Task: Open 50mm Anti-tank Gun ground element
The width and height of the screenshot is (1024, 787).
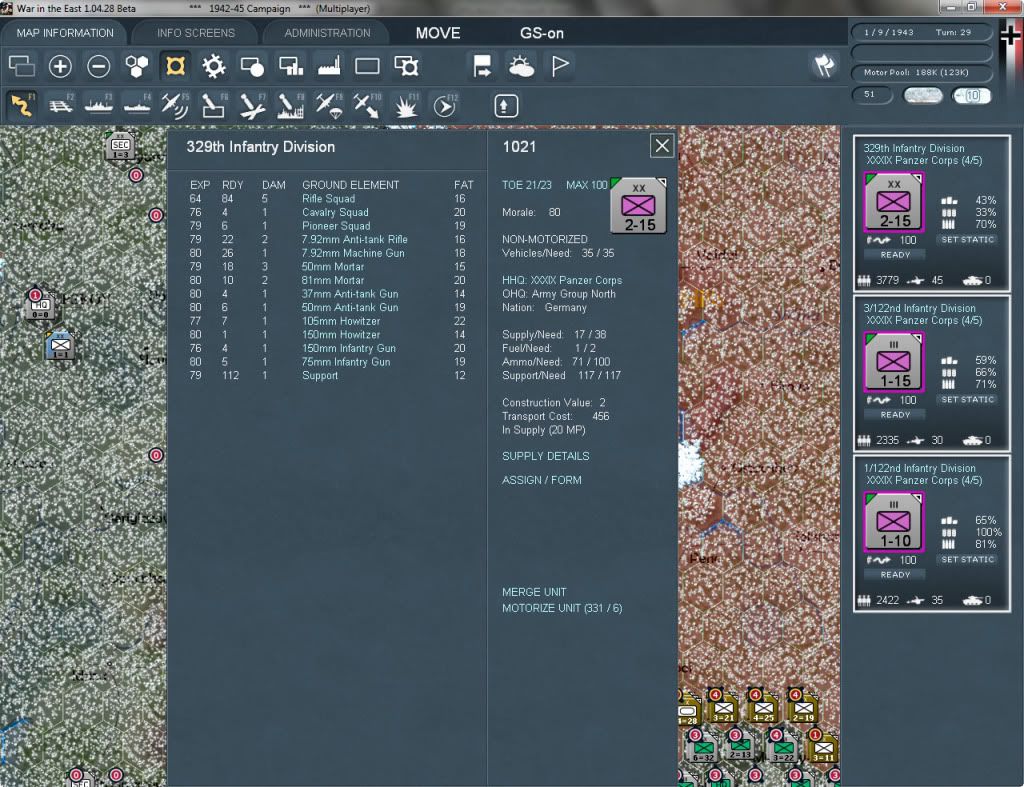Action: coord(349,308)
